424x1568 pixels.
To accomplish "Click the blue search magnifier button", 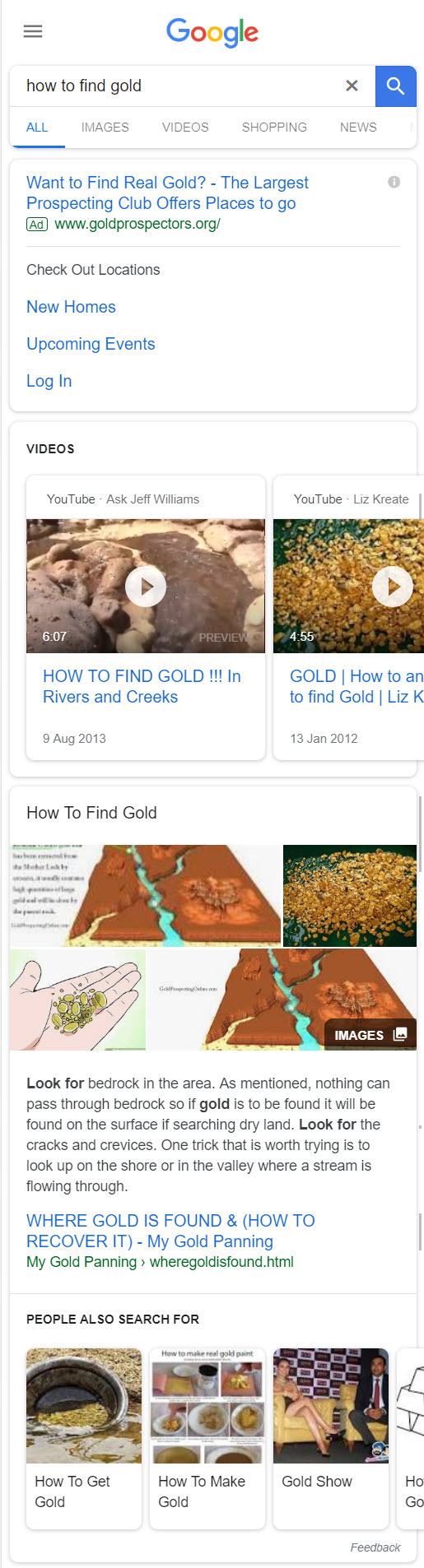I will [x=395, y=86].
